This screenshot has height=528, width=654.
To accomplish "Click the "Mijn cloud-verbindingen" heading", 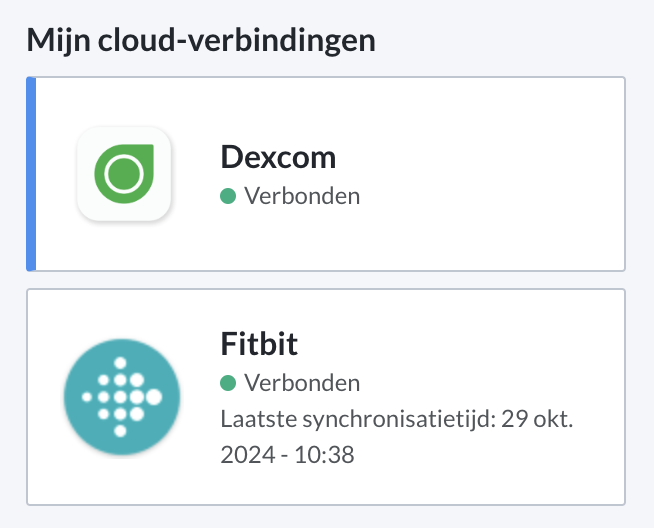I will [x=201, y=41].
